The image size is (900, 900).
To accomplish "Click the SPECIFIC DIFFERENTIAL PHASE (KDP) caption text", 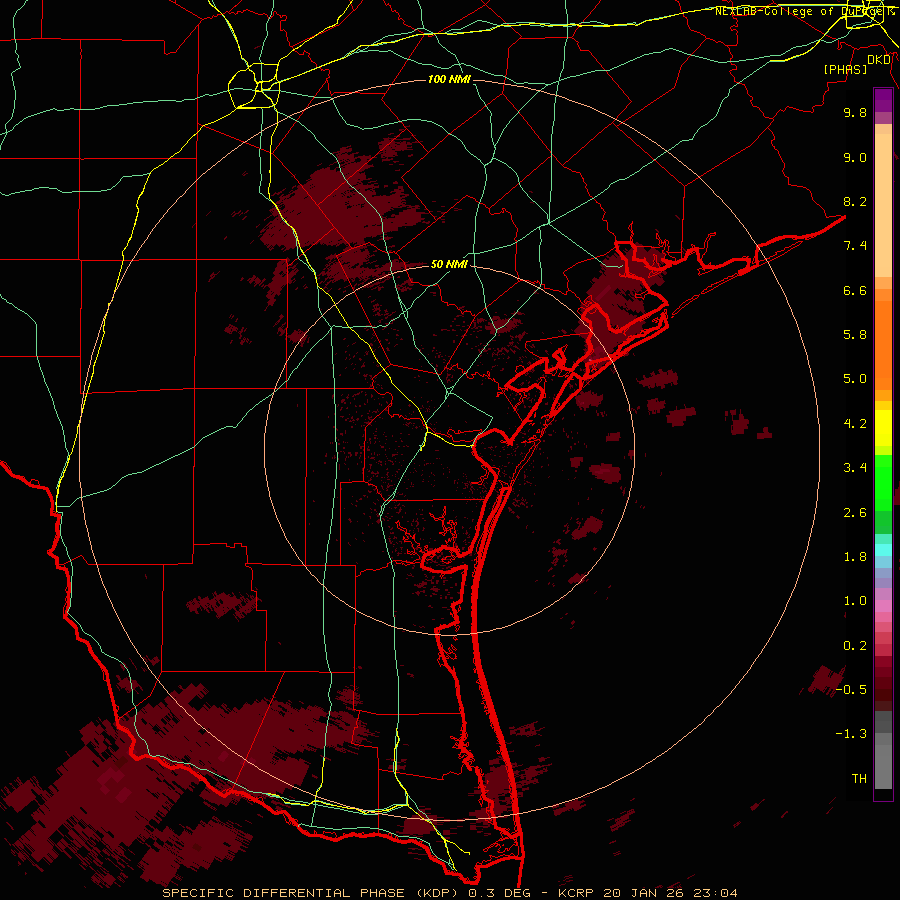I will pos(311,893).
